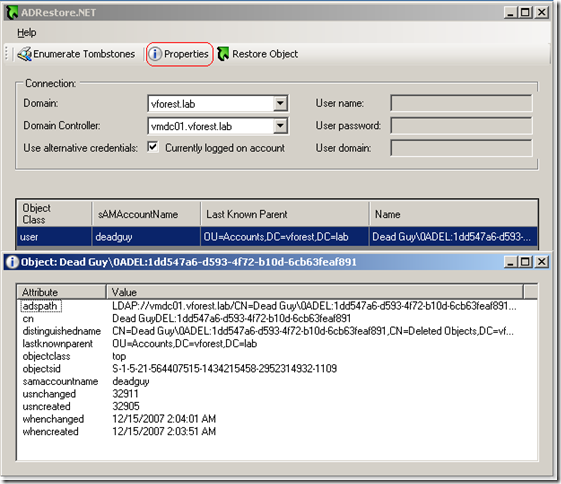Image resolution: width=561 pixels, height=484 pixels.
Task: Click the usncreated value 32905
Action: pyautogui.click(x=126, y=406)
